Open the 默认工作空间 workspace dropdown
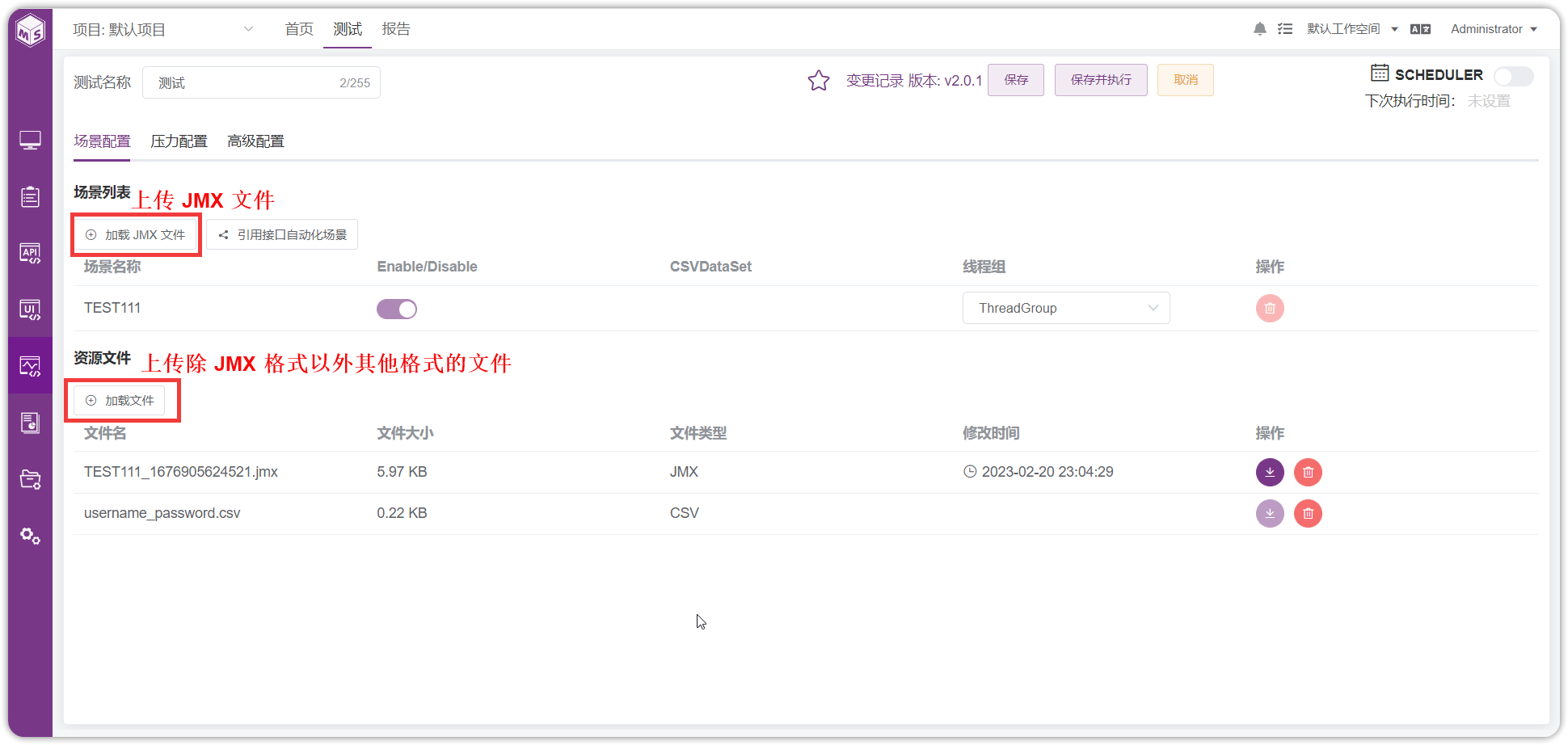This screenshot has height=745, width=1568. click(x=1352, y=29)
